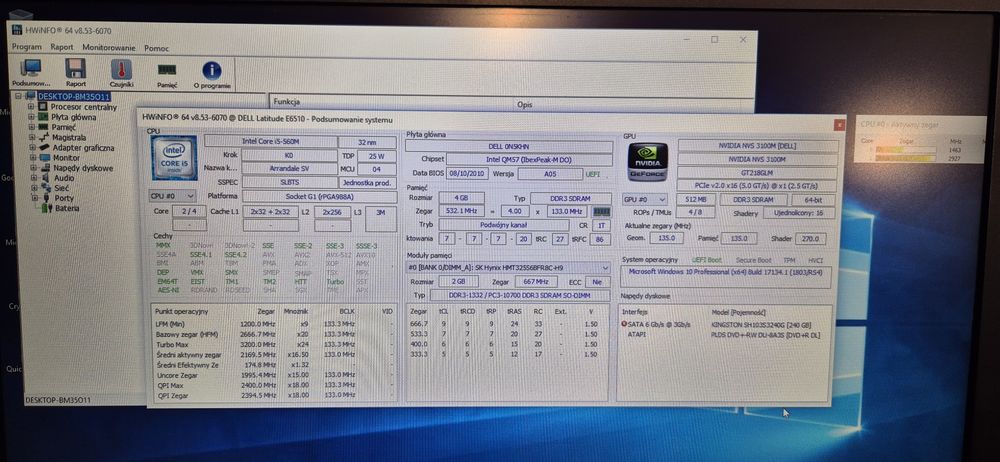The height and width of the screenshot is (462, 1000).
Task: Click the DDR3-1332 / PC3-10700 module type field
Action: click(520, 295)
